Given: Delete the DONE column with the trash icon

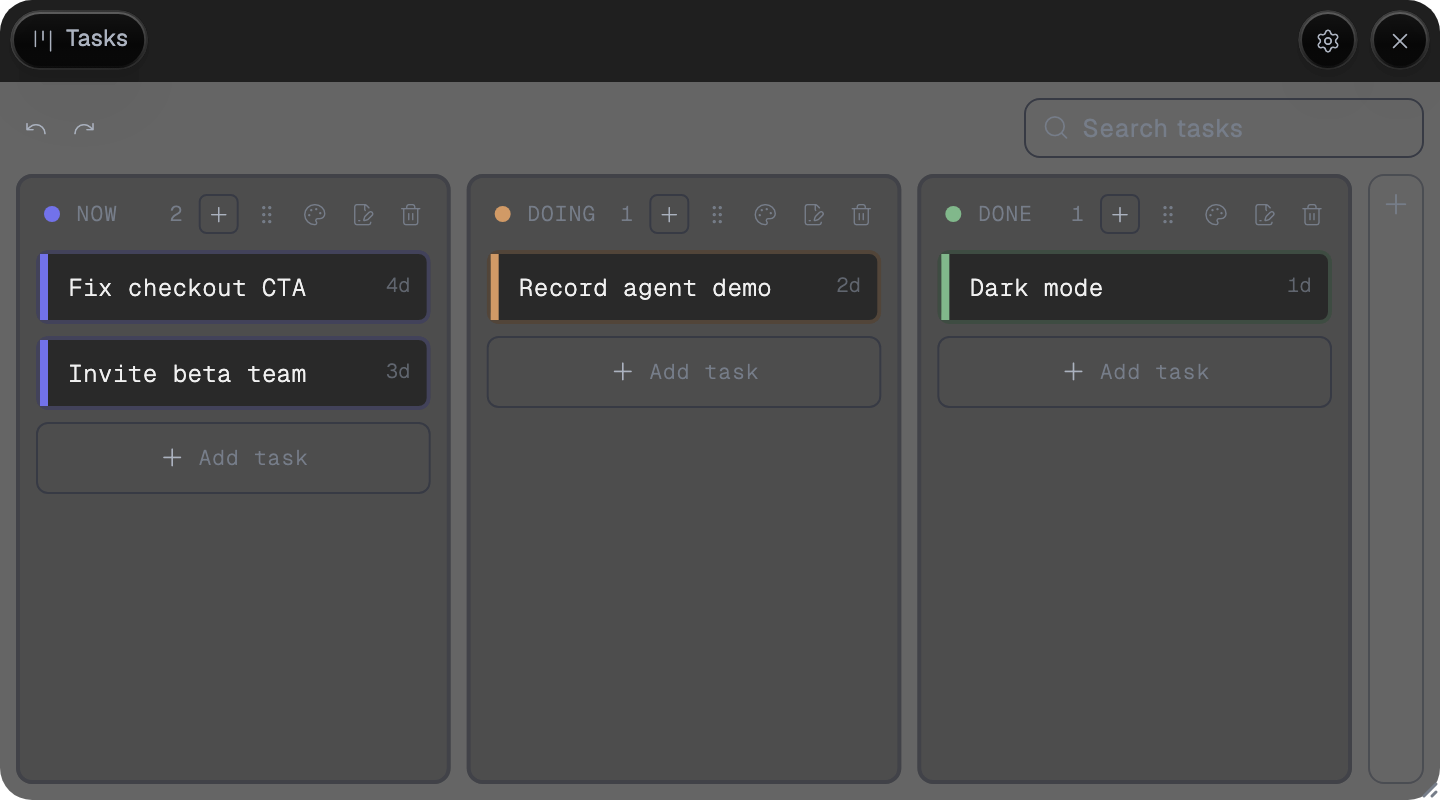Looking at the screenshot, I should 1313,214.
